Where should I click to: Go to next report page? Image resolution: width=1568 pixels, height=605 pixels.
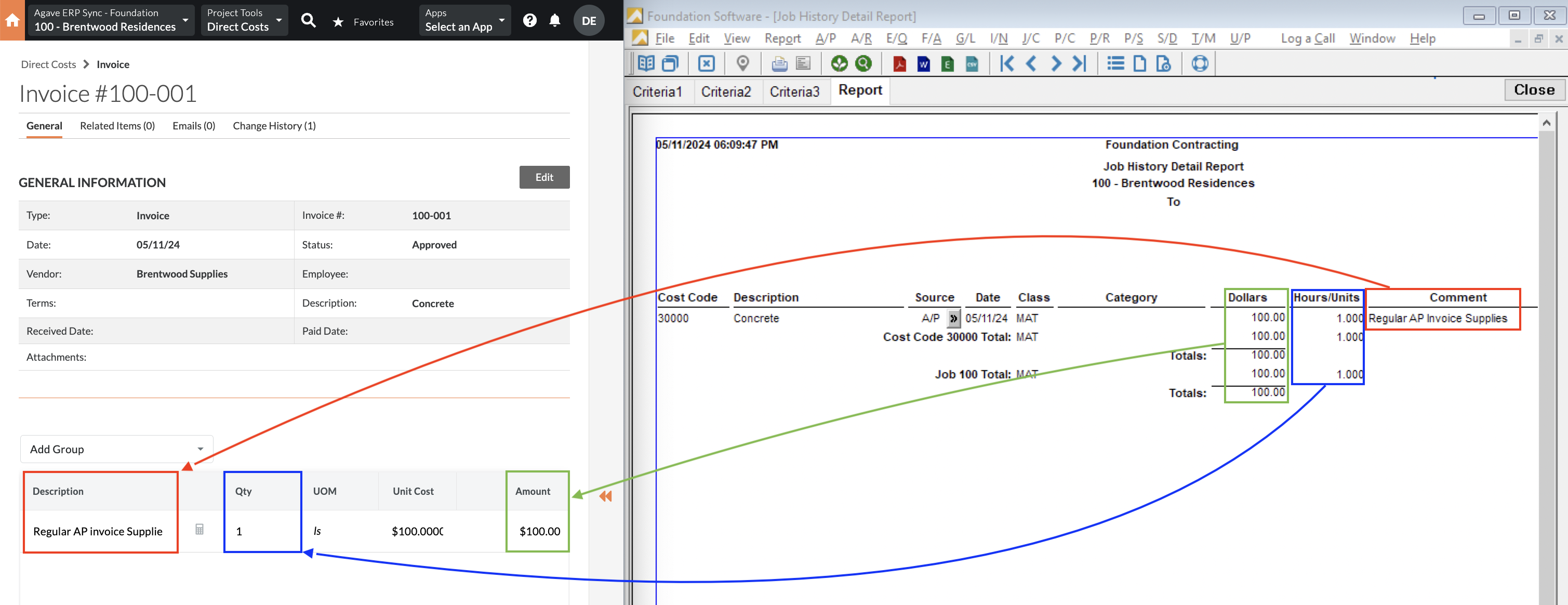point(1056,63)
